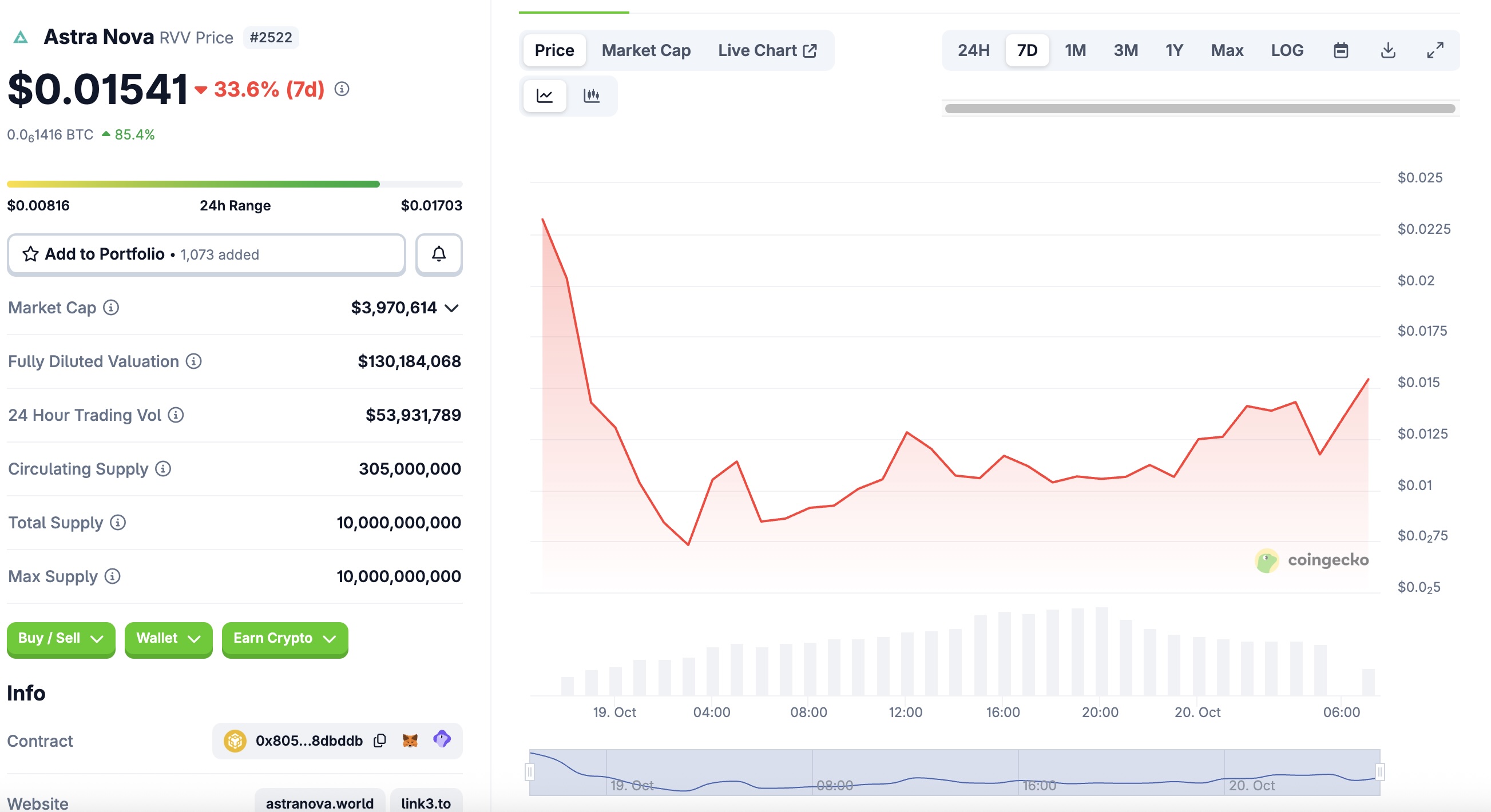Select the 1M time range
Image resolution: width=1491 pixels, height=812 pixels.
(x=1075, y=50)
